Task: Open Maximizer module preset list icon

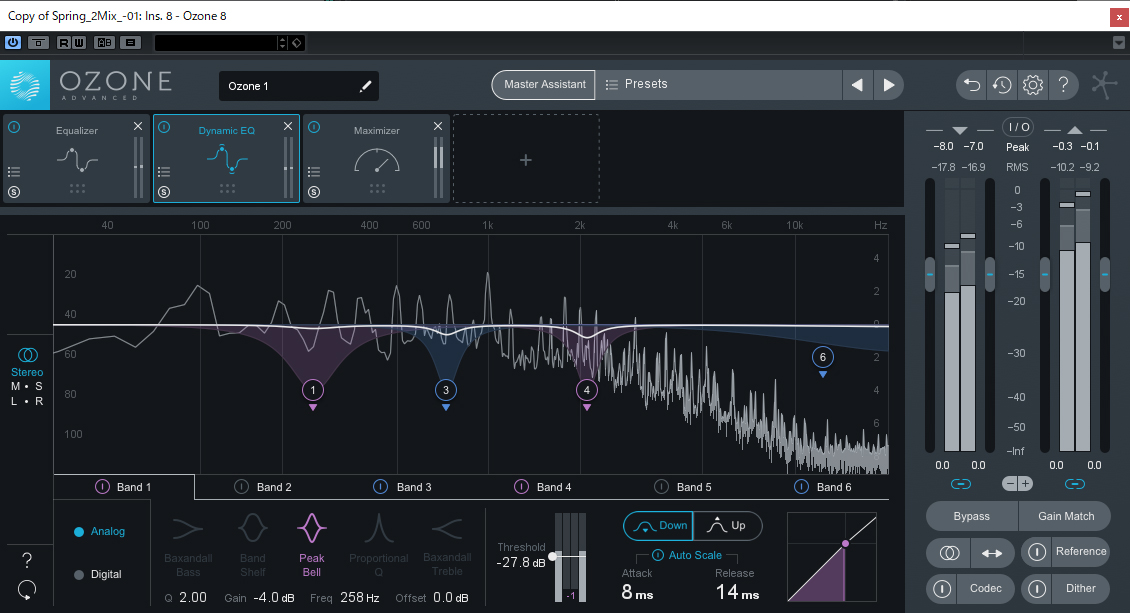Action: [313, 172]
